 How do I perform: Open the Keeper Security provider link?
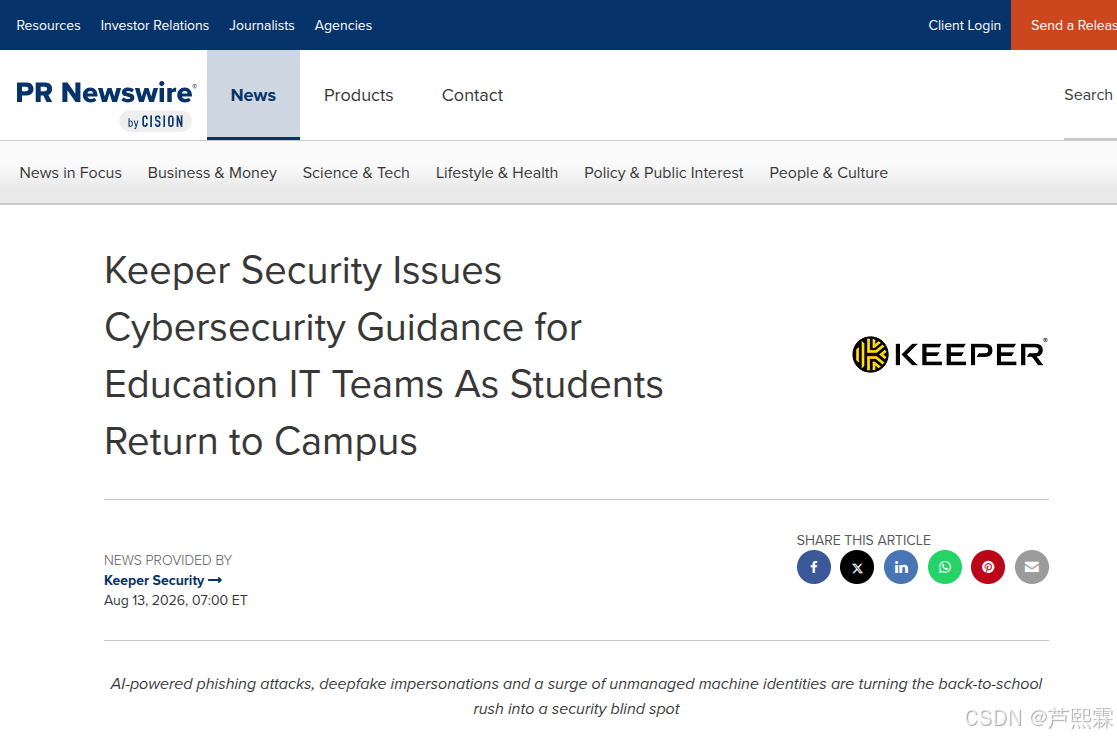tap(163, 581)
